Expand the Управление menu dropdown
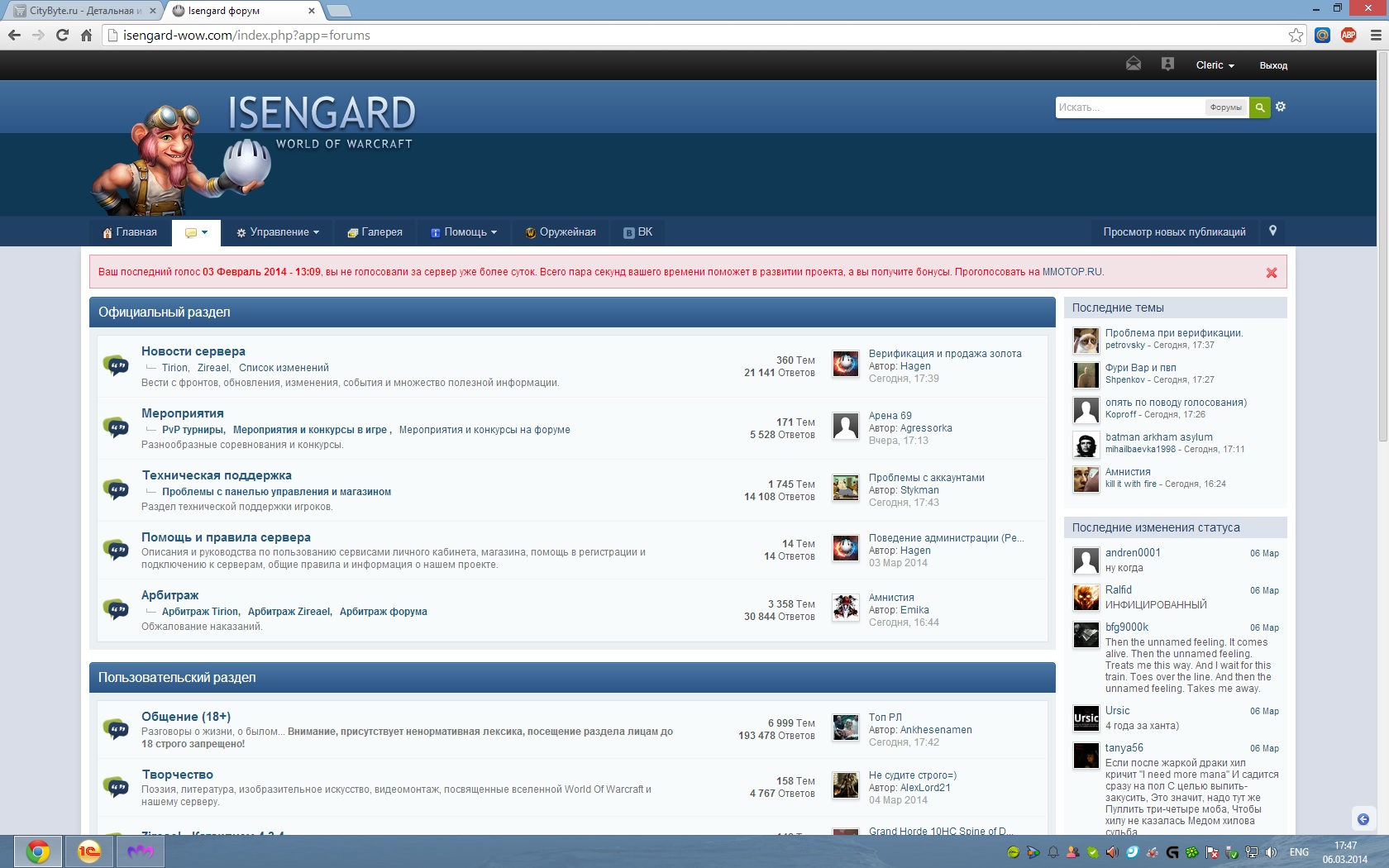1389x868 pixels. (x=278, y=232)
